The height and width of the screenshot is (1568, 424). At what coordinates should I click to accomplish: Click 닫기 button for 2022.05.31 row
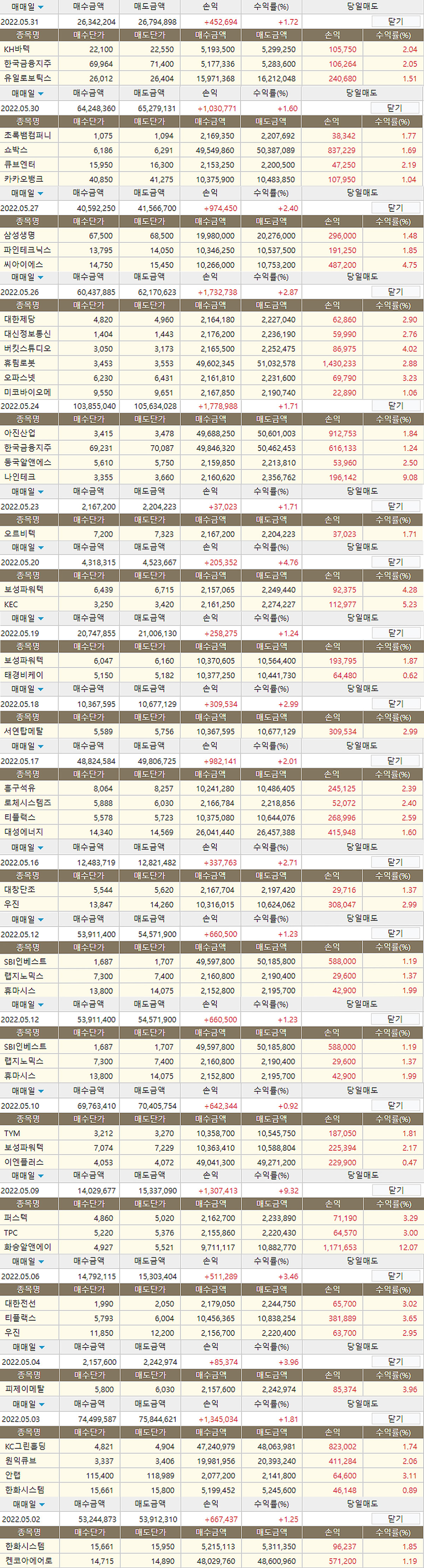pyautogui.click(x=395, y=21)
